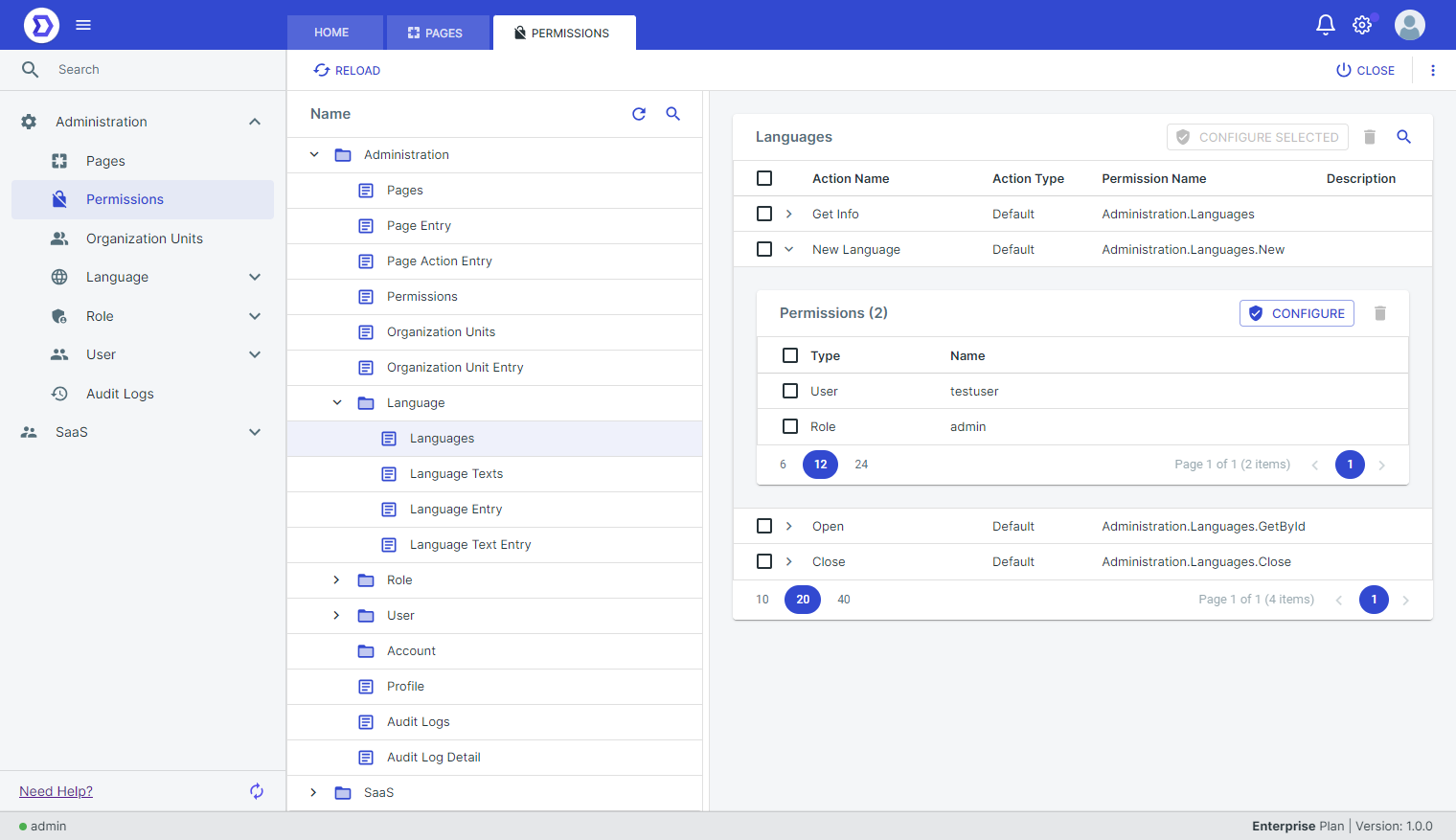Open user avatar menu
The height and width of the screenshot is (840, 1456).
click(1410, 25)
